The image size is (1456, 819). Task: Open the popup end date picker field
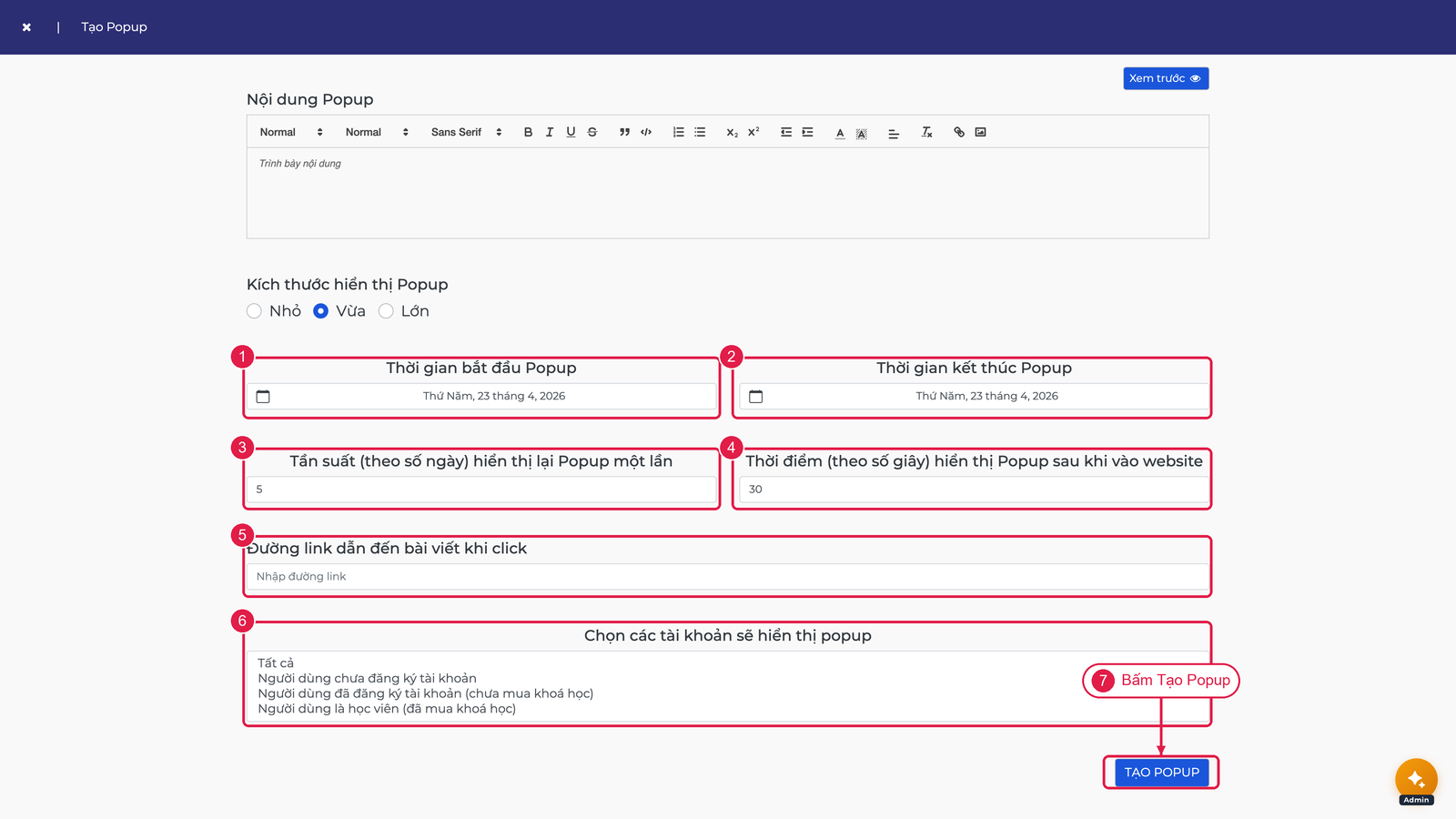pos(974,396)
